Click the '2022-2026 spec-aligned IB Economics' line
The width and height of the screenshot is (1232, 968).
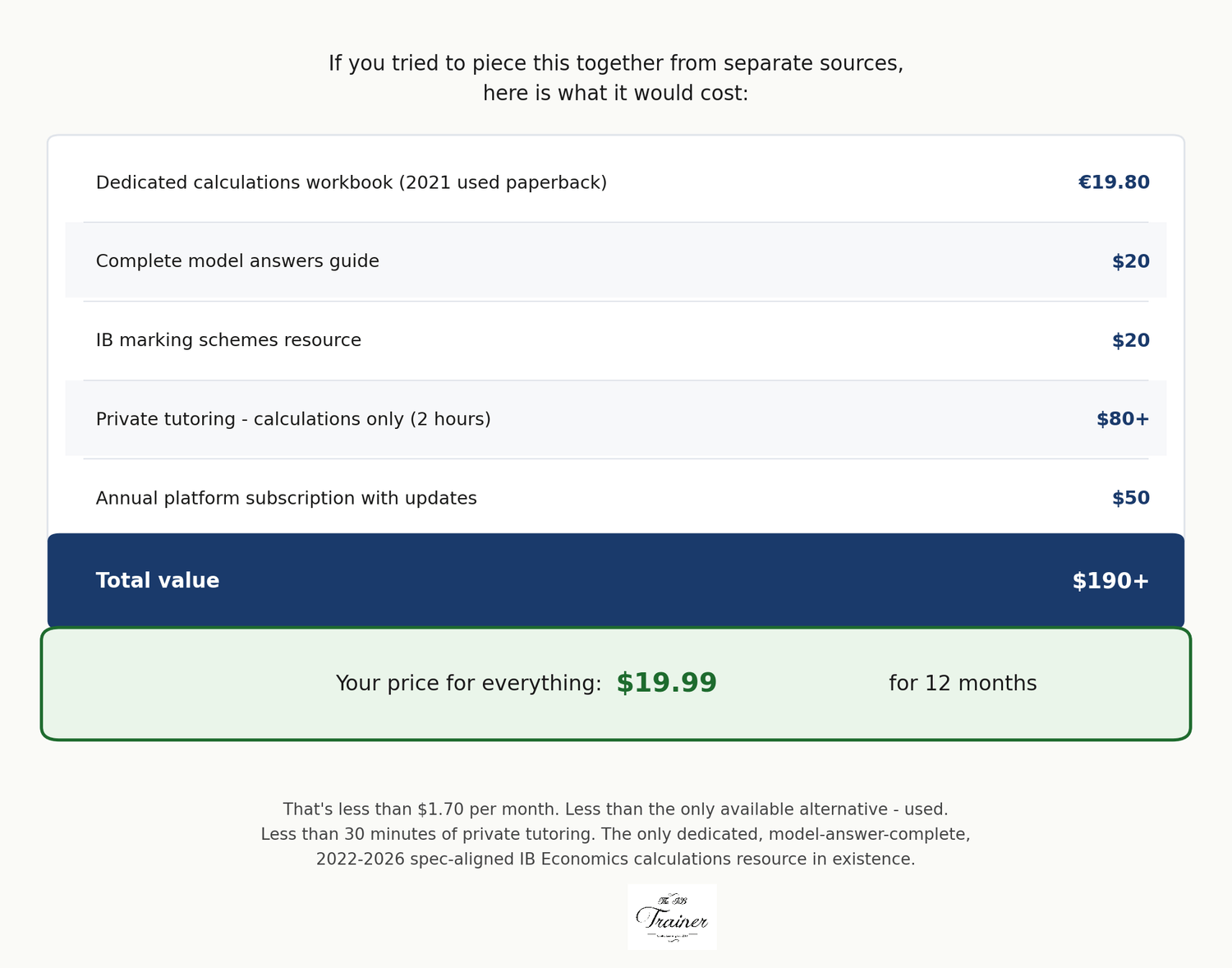tap(615, 859)
